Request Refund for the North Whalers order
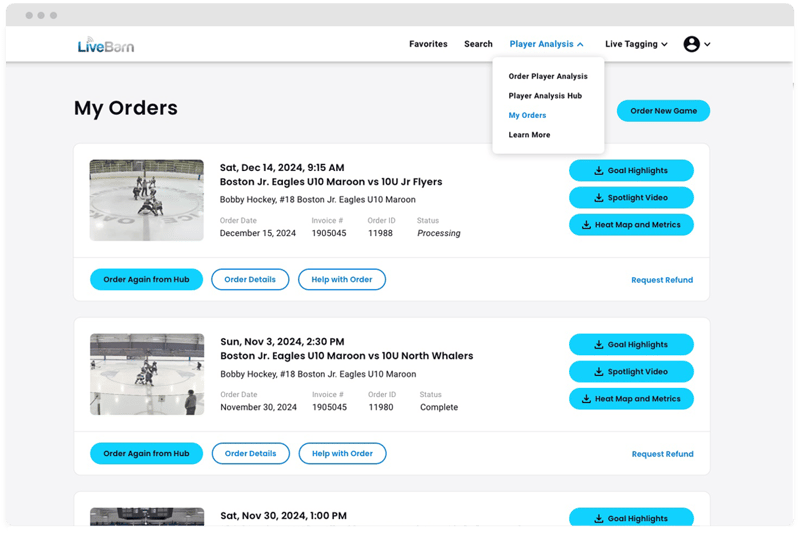800x534 pixels. pos(662,454)
